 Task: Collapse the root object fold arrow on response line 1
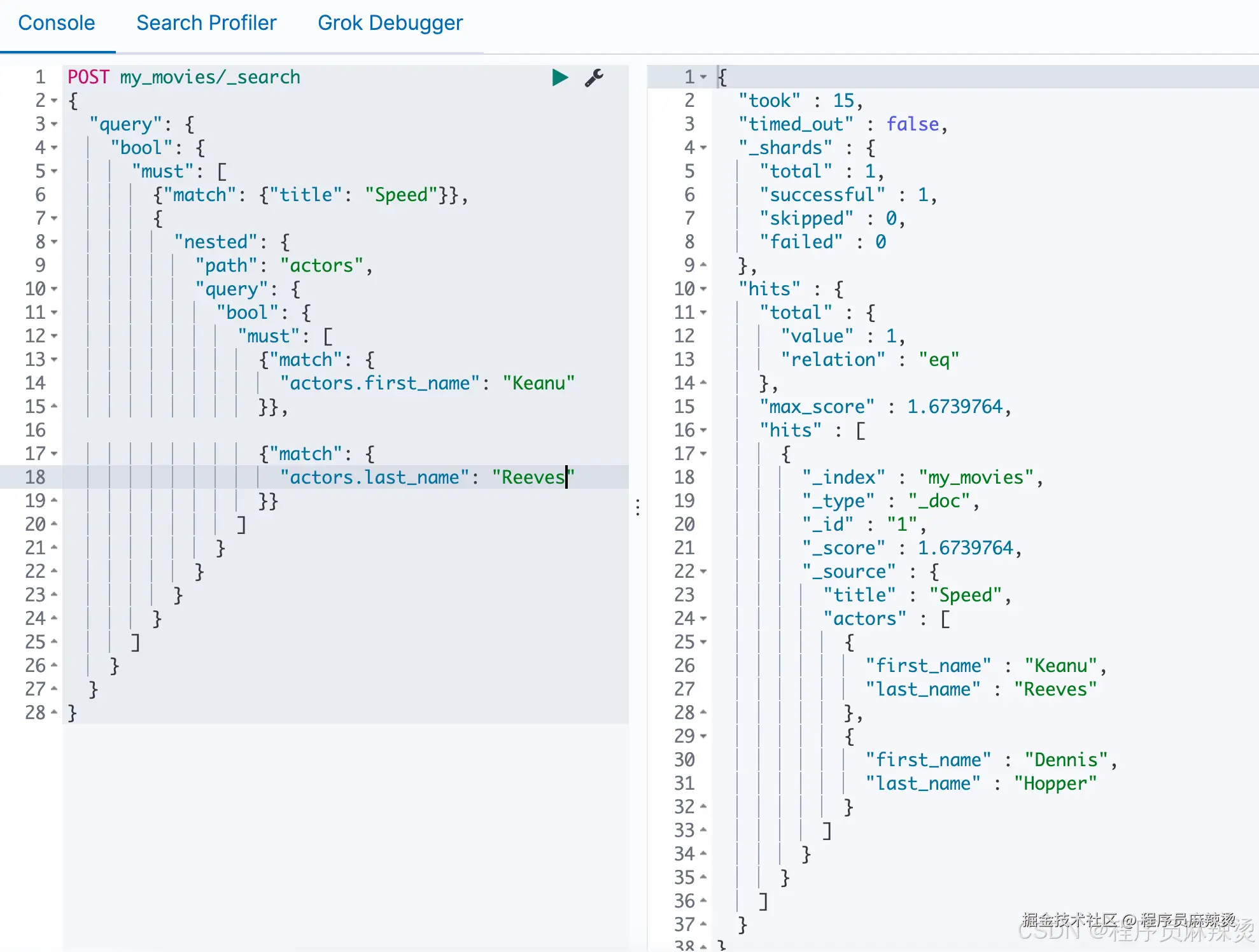[703, 78]
